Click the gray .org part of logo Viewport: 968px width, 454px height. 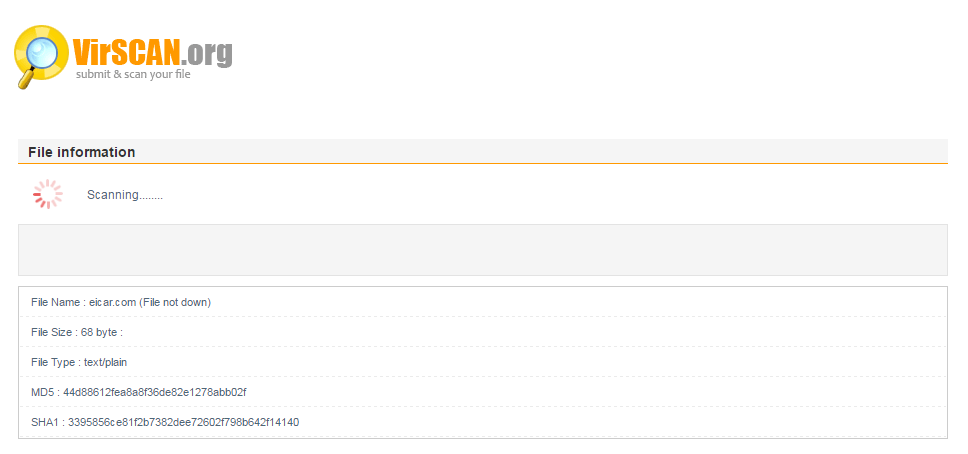[207, 54]
